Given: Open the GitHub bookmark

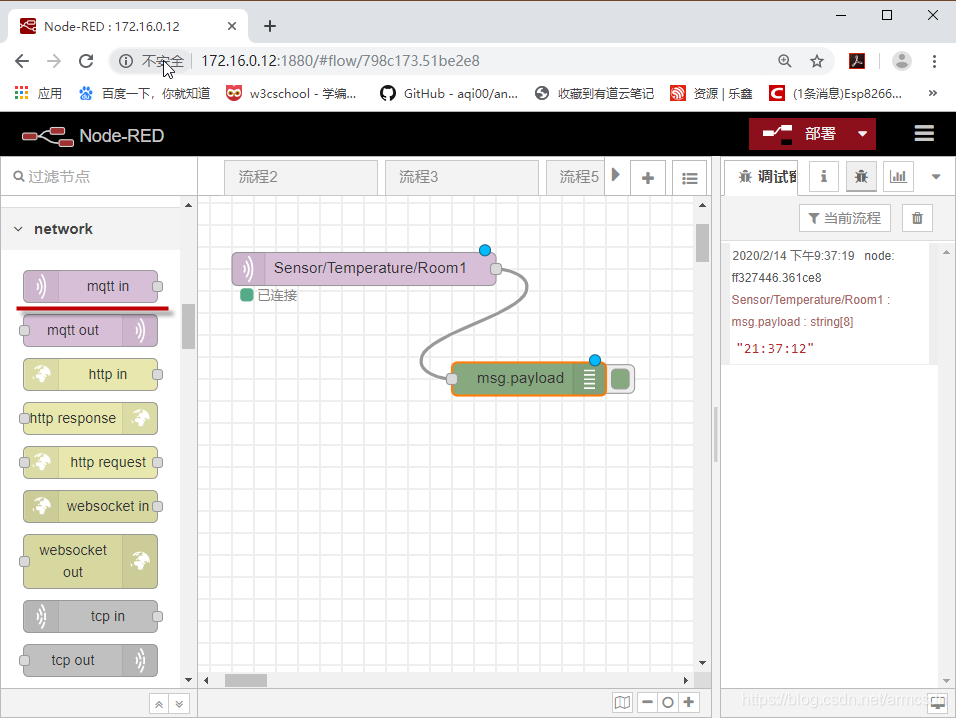Looking at the screenshot, I should 449,93.
